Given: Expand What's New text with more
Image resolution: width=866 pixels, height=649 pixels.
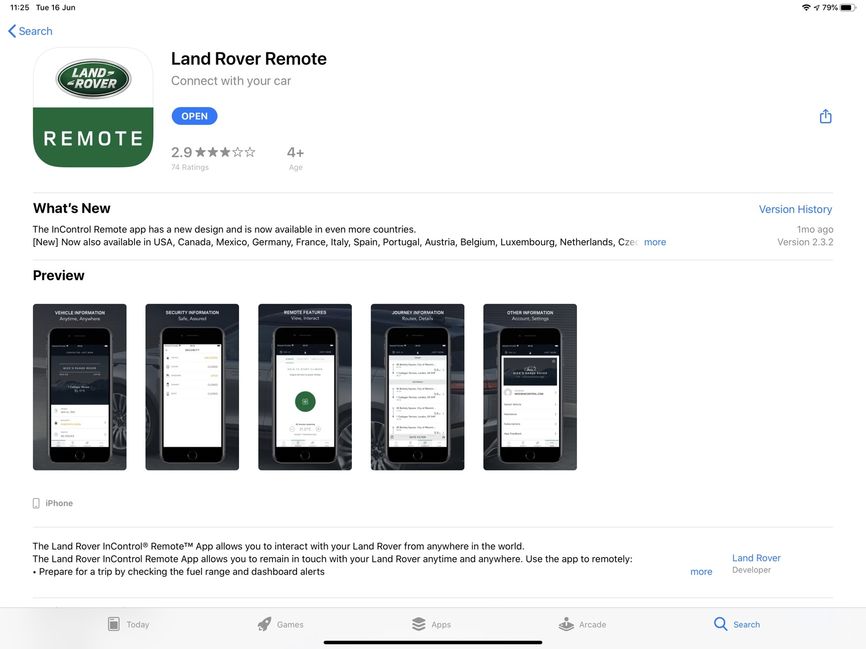Looking at the screenshot, I should [x=654, y=242].
